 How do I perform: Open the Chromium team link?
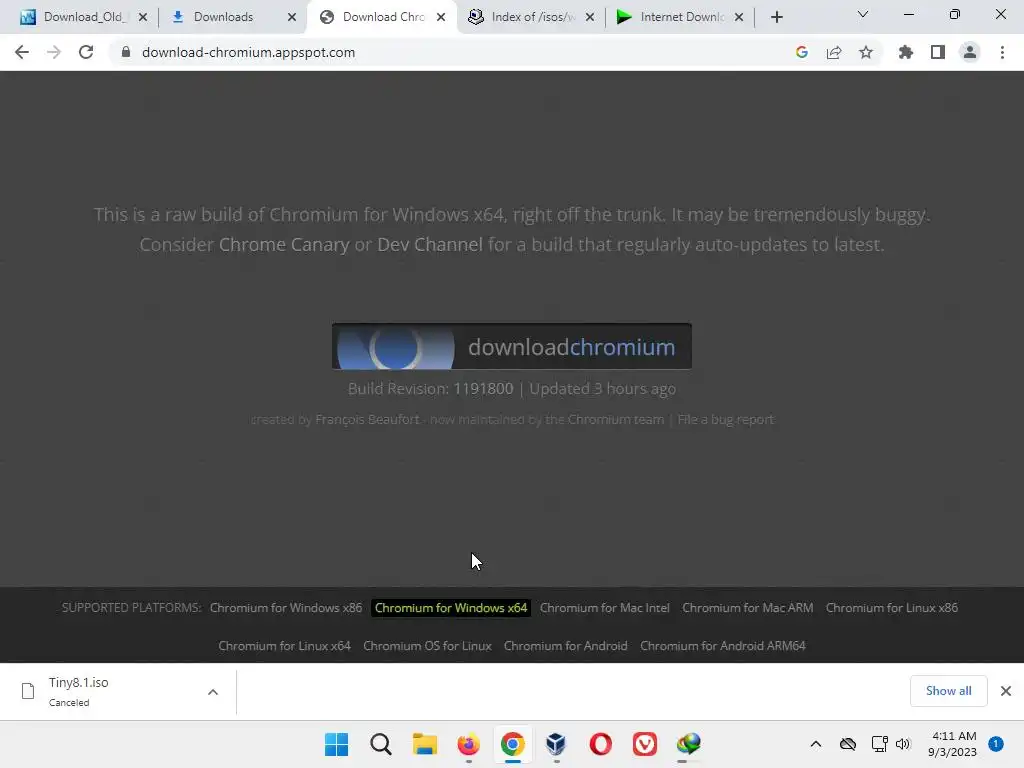pyautogui.click(x=615, y=419)
